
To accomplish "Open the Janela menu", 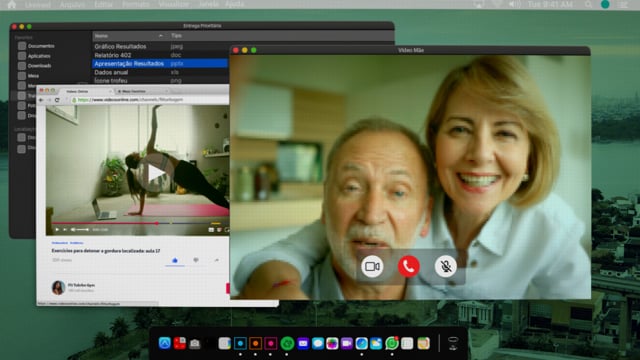I will click(x=209, y=4).
